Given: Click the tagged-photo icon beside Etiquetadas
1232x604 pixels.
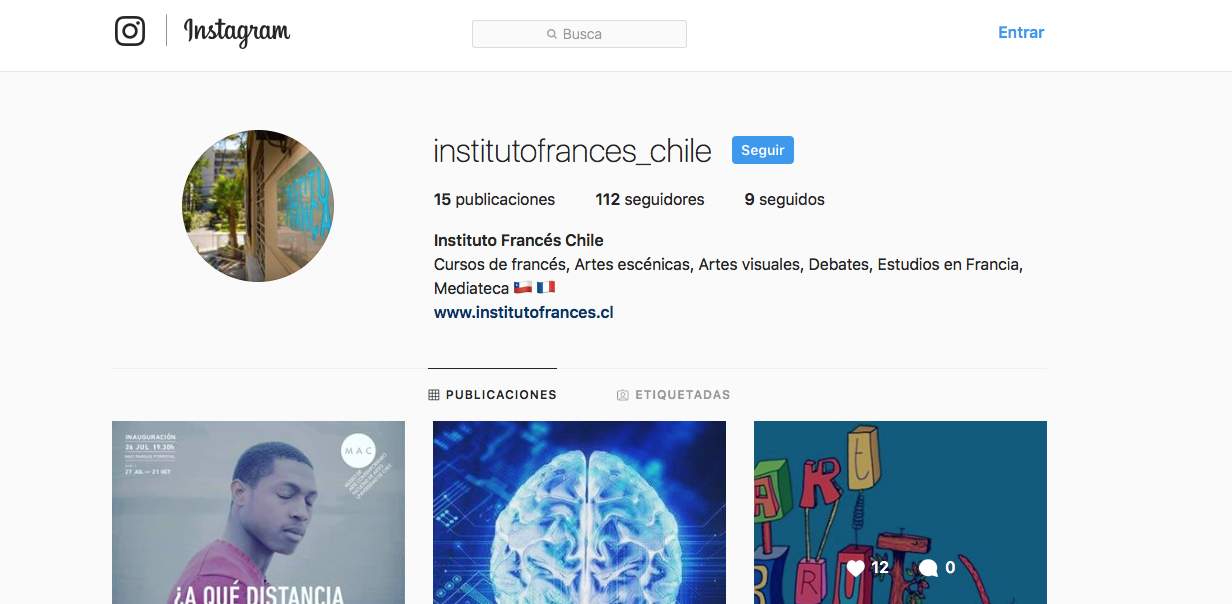Looking at the screenshot, I should click(623, 395).
